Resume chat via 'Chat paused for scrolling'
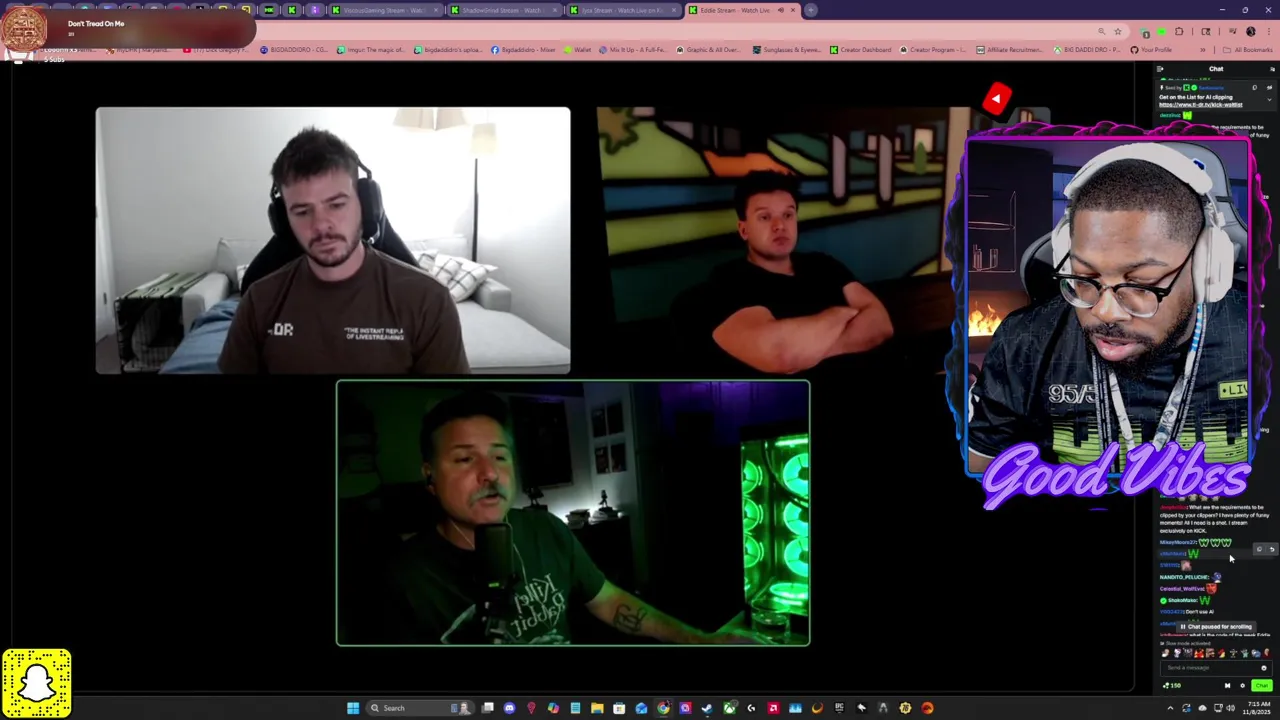Image resolution: width=1280 pixels, height=720 pixels. (1216, 627)
